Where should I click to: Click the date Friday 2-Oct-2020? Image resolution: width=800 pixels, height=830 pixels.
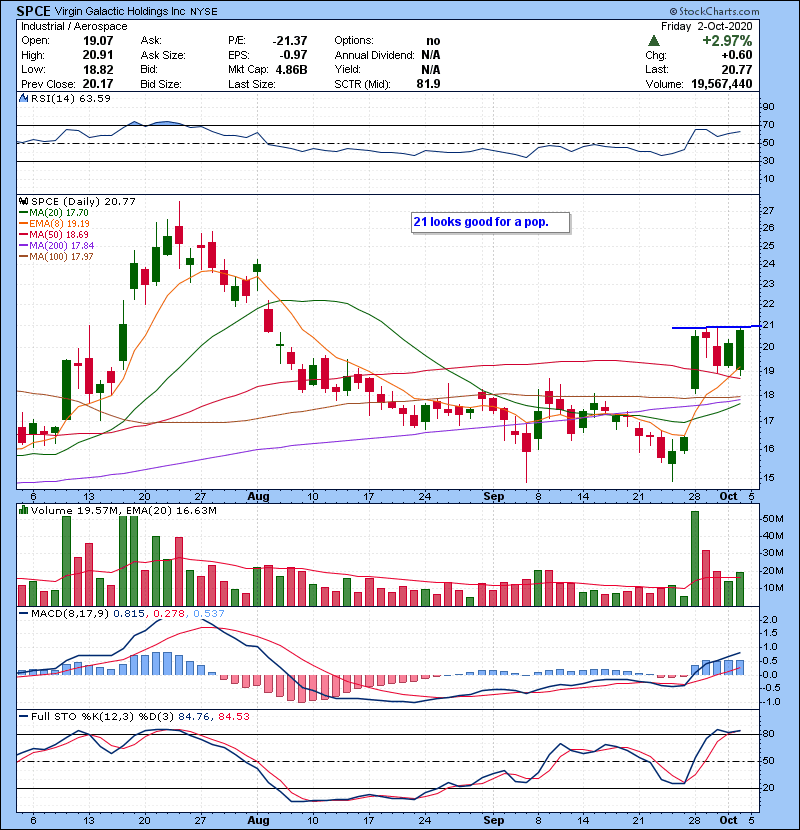pyautogui.click(x=707, y=26)
